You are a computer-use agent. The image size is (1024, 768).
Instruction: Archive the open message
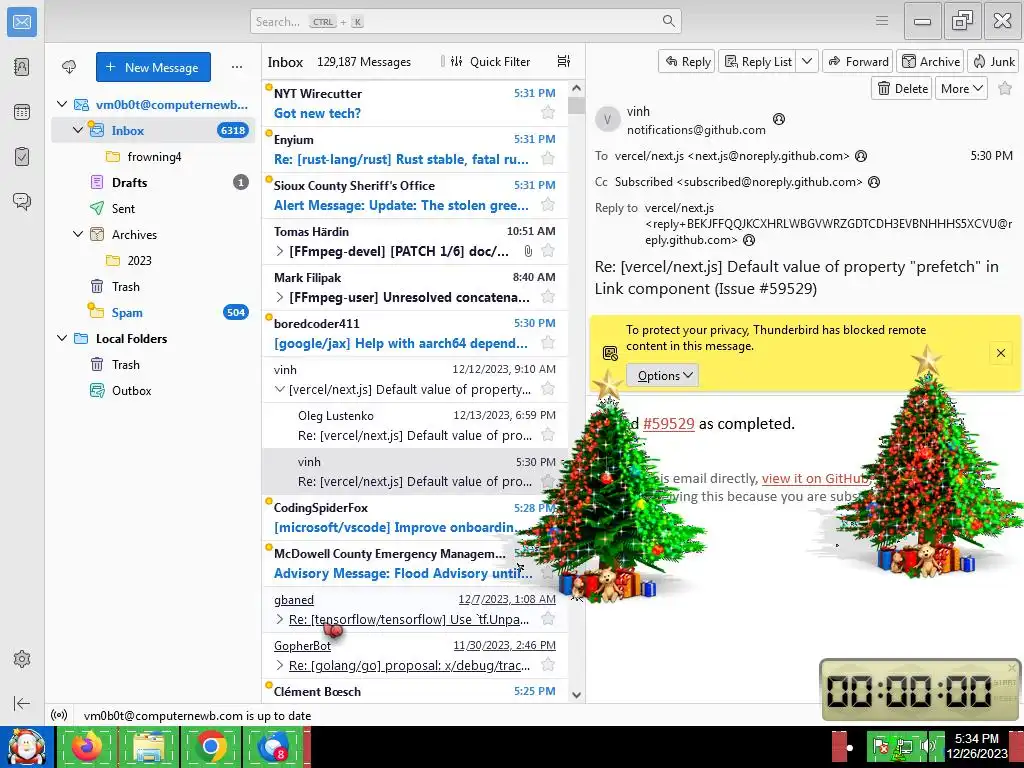coord(931,61)
